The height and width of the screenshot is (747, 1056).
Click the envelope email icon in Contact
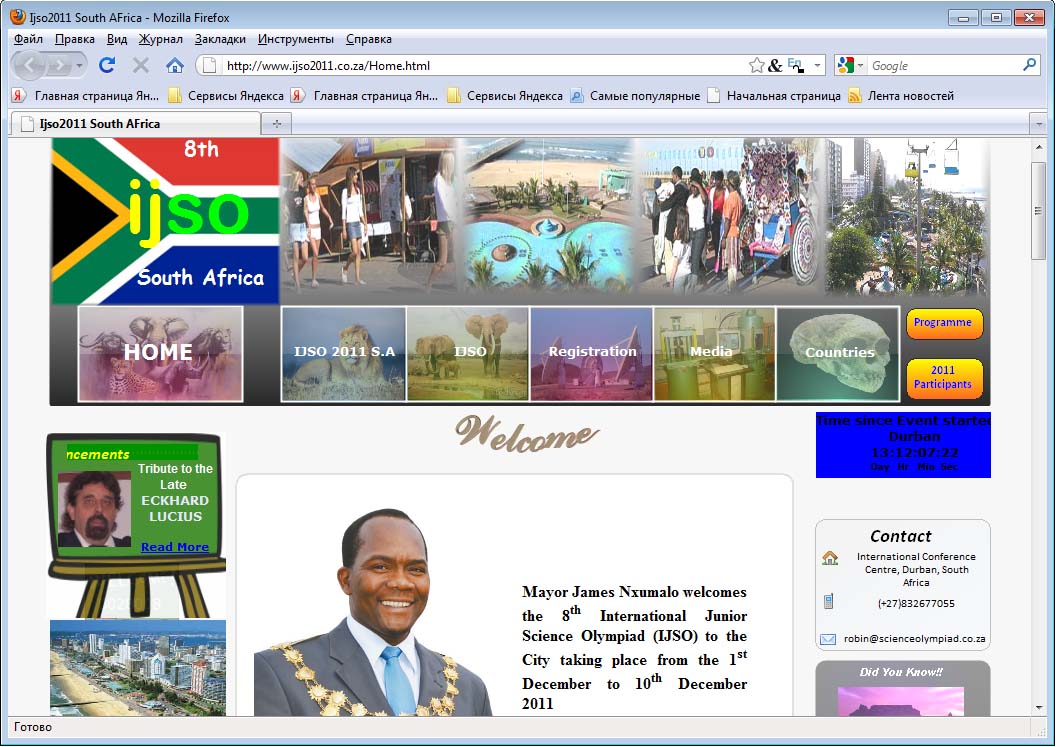click(828, 639)
